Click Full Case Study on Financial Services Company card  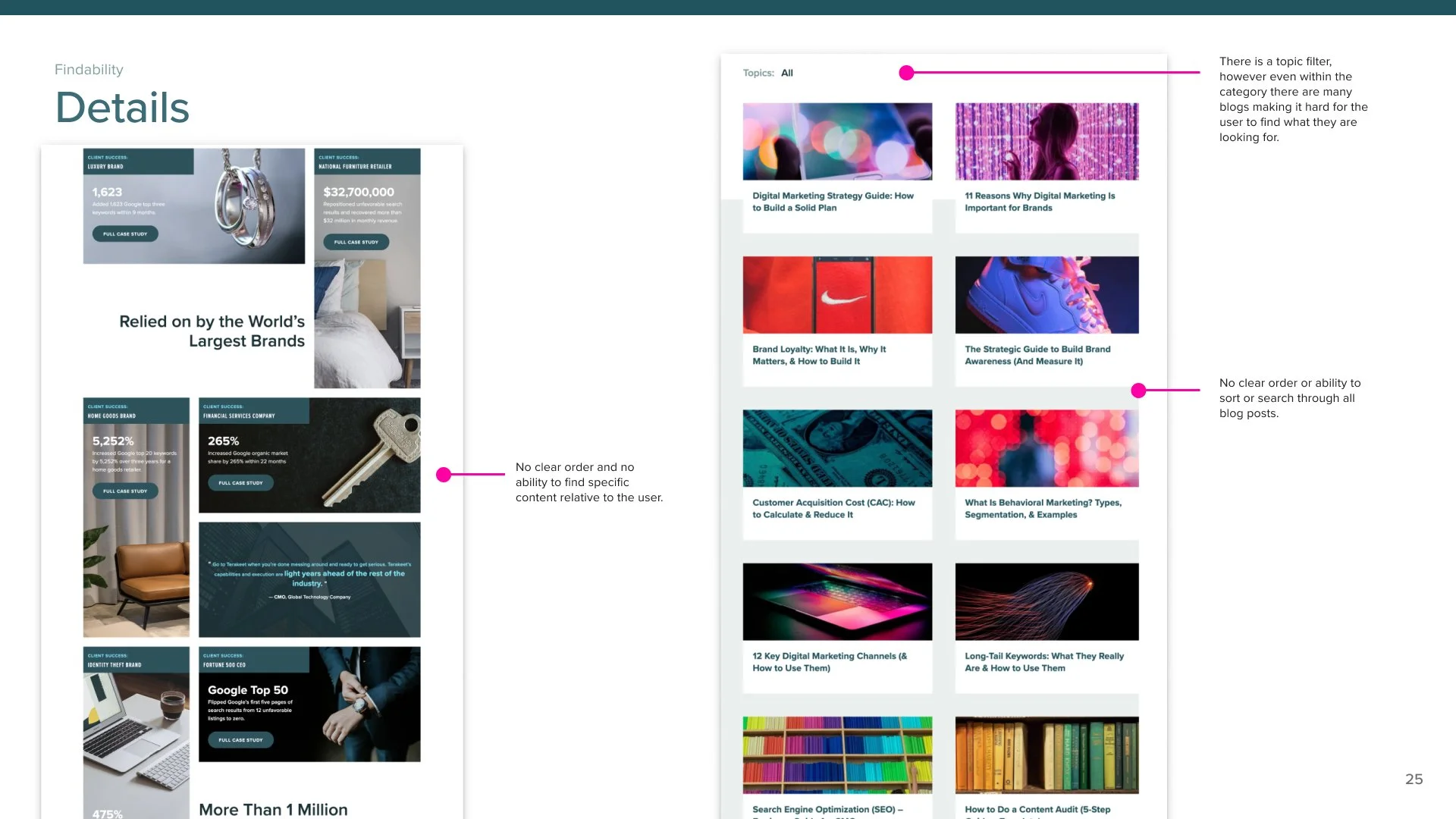(x=240, y=483)
